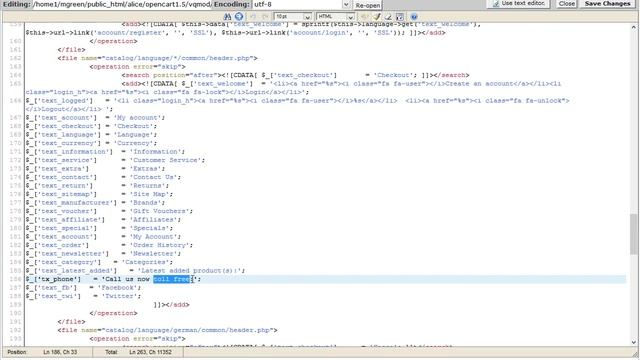Click 'Twitter' string on line 188
This screenshot has width=640, height=360.
pyautogui.click(x=121, y=296)
